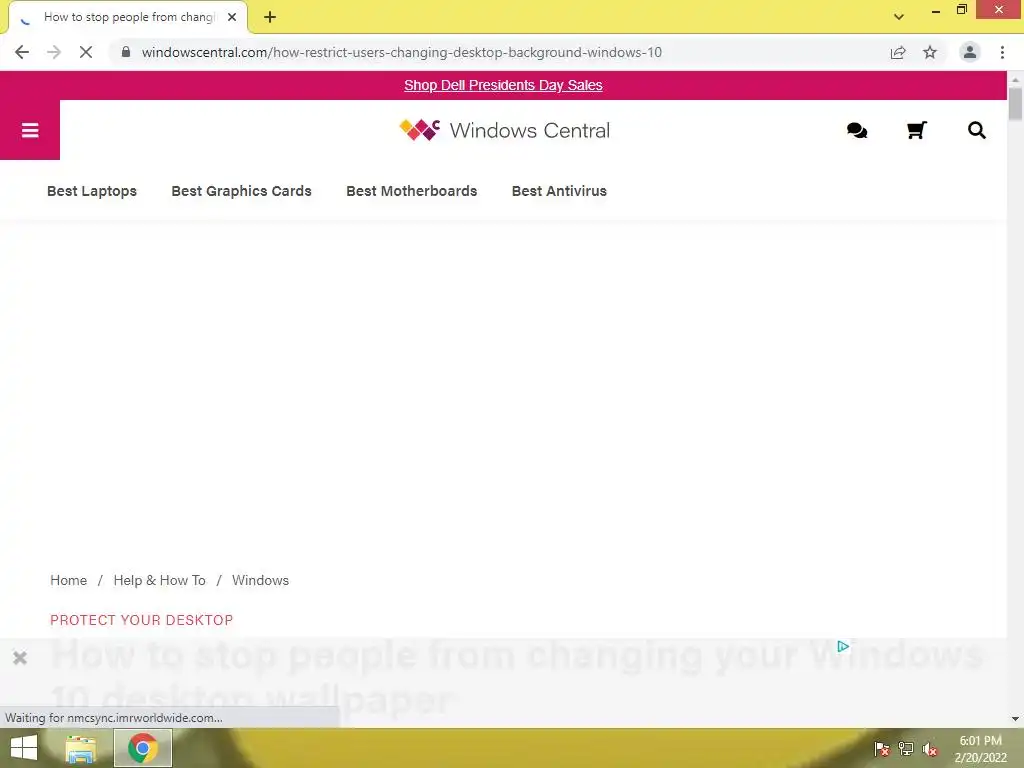Open the tab search dropdown arrow
Viewport: 1024px width, 768px height.
click(899, 17)
